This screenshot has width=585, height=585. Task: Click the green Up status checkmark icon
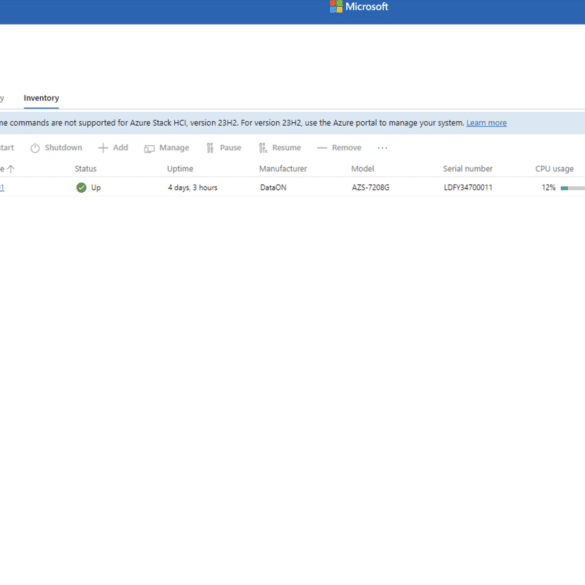81,188
